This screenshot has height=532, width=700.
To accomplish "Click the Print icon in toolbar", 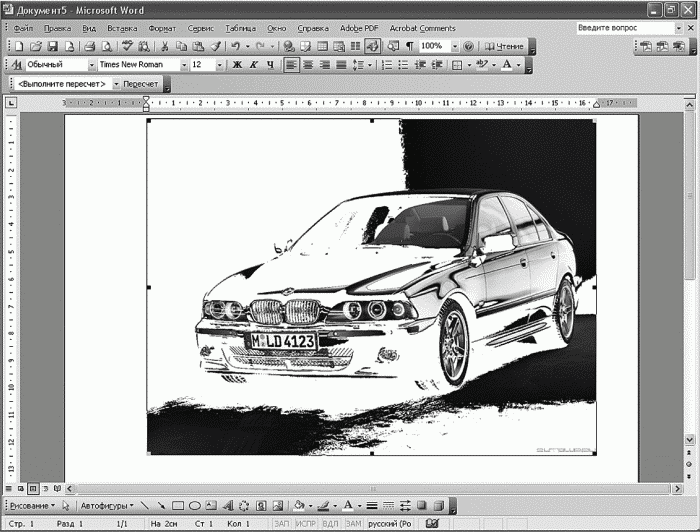I will [90, 46].
